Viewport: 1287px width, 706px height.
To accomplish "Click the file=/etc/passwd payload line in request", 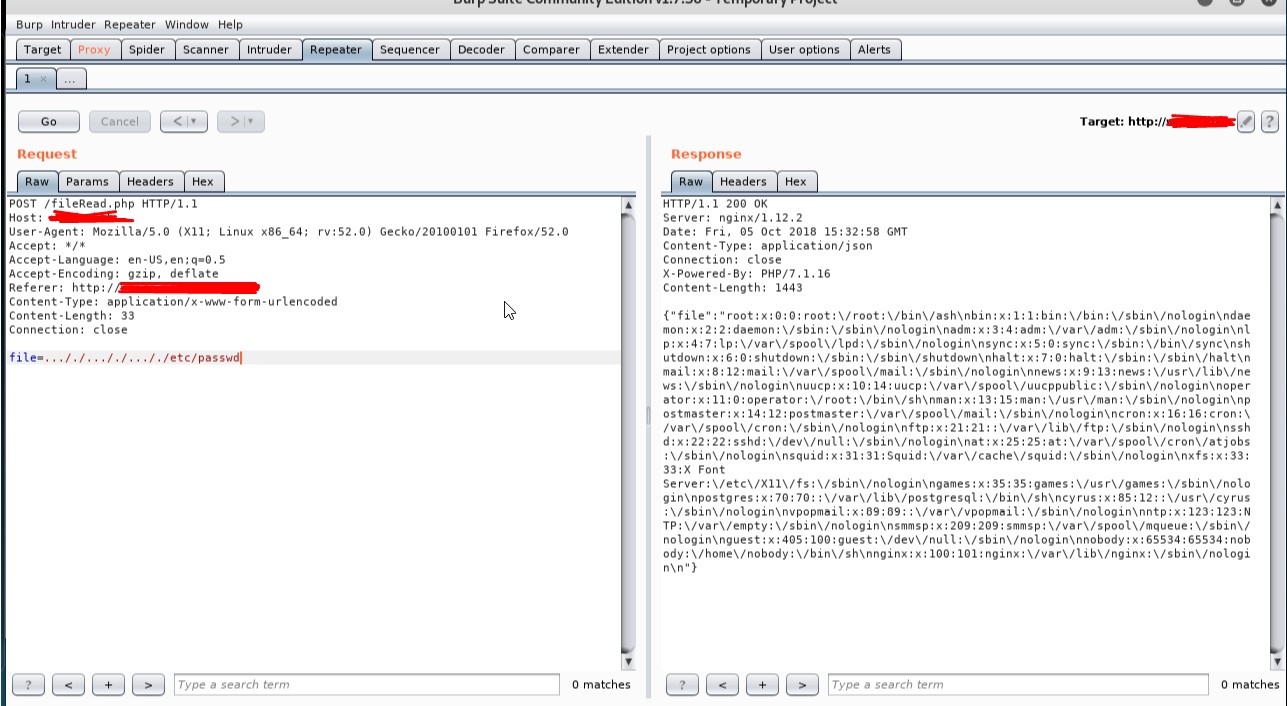I will point(126,358).
